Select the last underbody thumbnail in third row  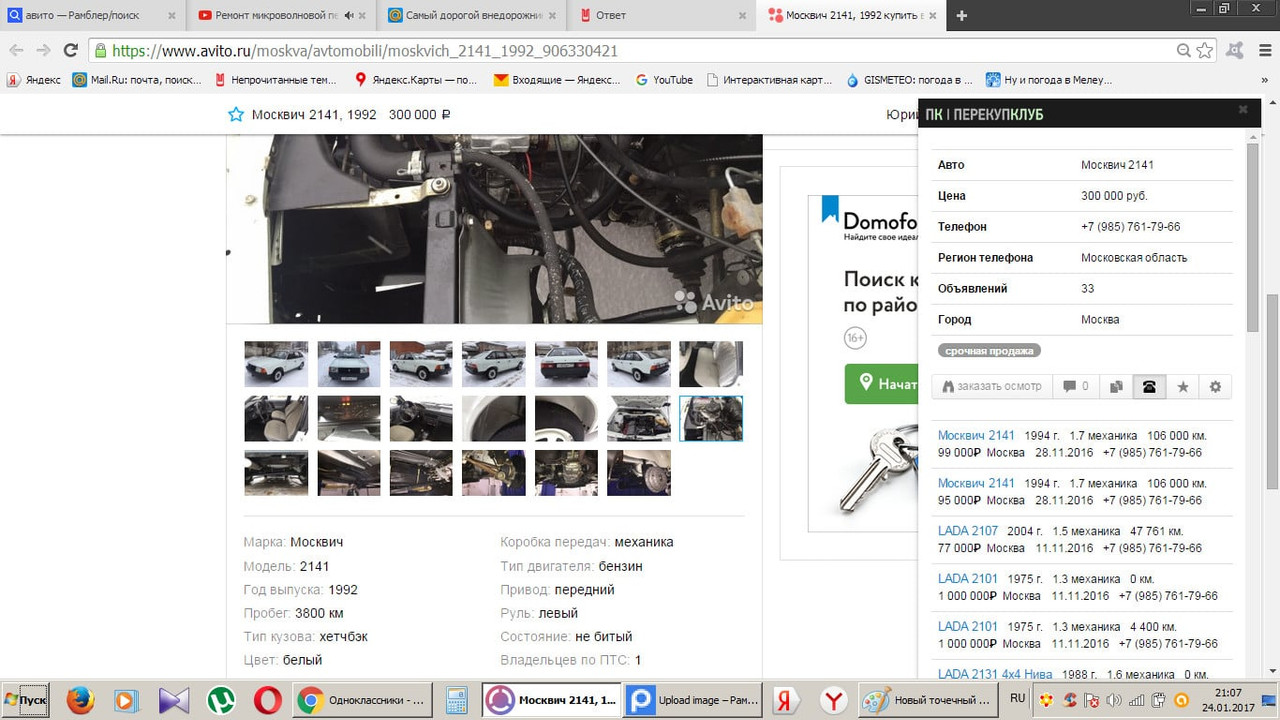tap(638, 472)
